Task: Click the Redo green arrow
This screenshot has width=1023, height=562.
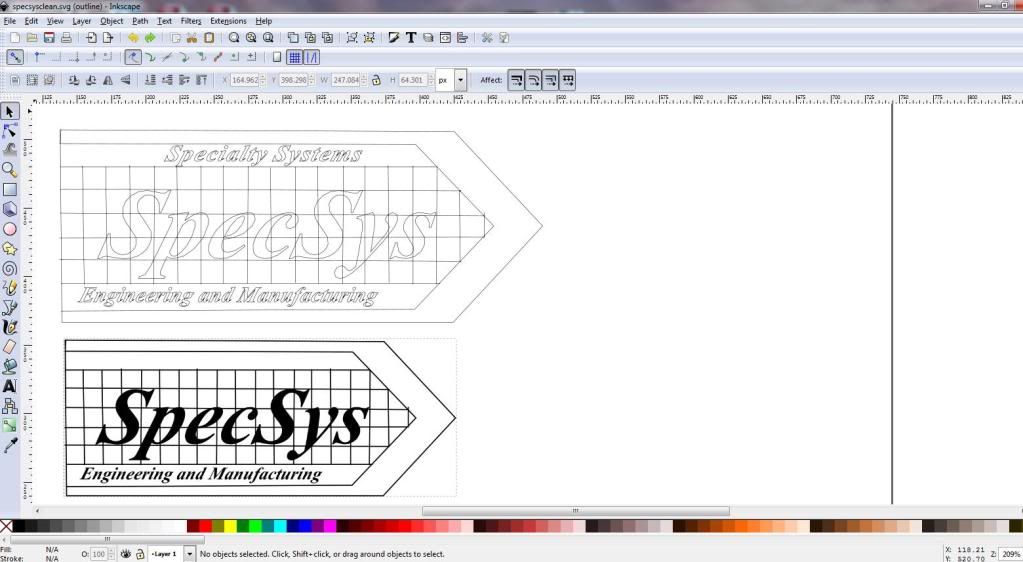Action: click(x=150, y=38)
